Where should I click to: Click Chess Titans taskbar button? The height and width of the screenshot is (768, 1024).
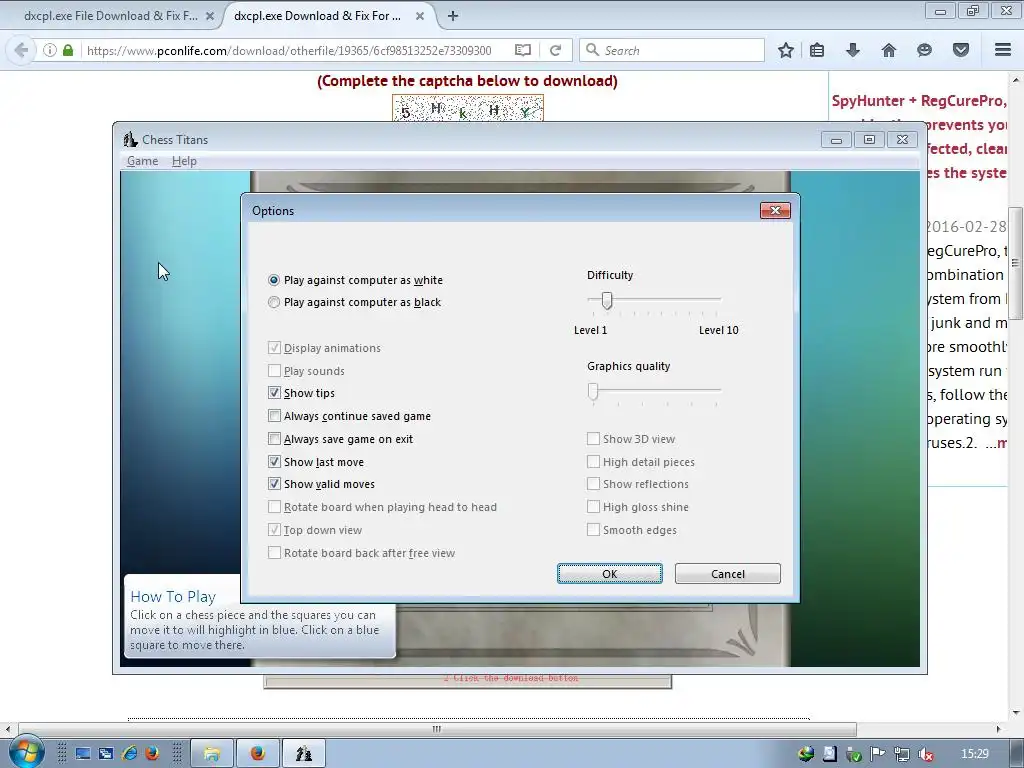tap(304, 754)
